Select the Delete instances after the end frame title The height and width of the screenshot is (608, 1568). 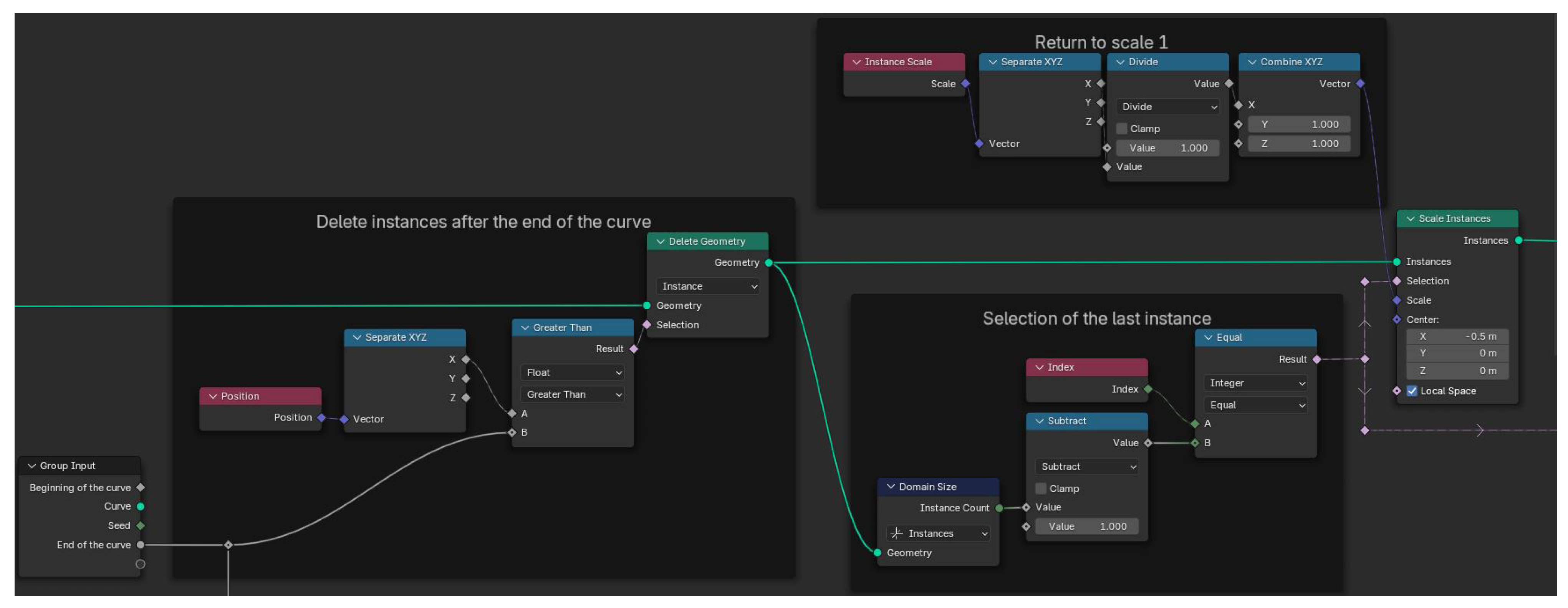(483, 222)
